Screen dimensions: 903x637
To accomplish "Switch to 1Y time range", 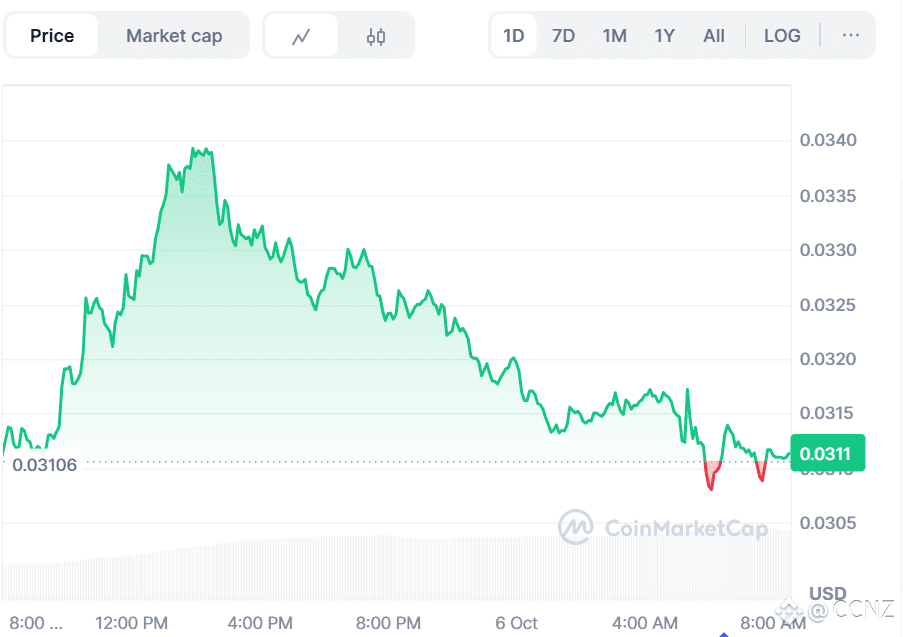I will pyautogui.click(x=664, y=36).
